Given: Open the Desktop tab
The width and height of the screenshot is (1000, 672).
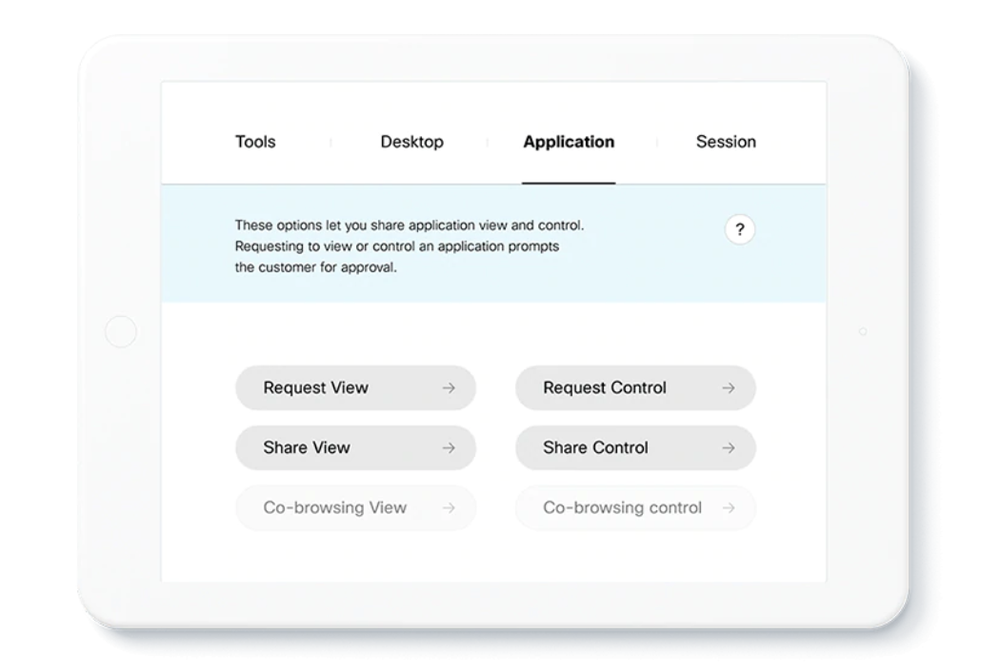Looking at the screenshot, I should [x=411, y=142].
